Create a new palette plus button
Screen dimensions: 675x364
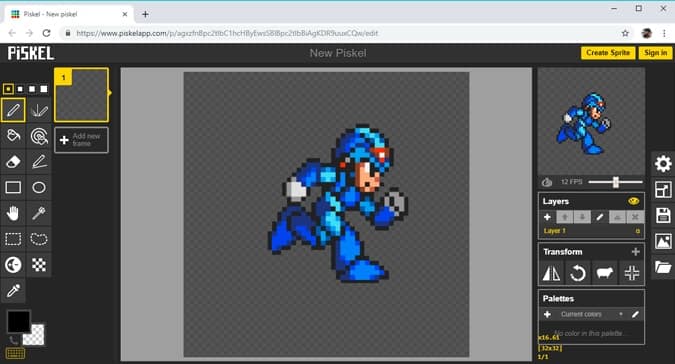pyautogui.click(x=547, y=314)
